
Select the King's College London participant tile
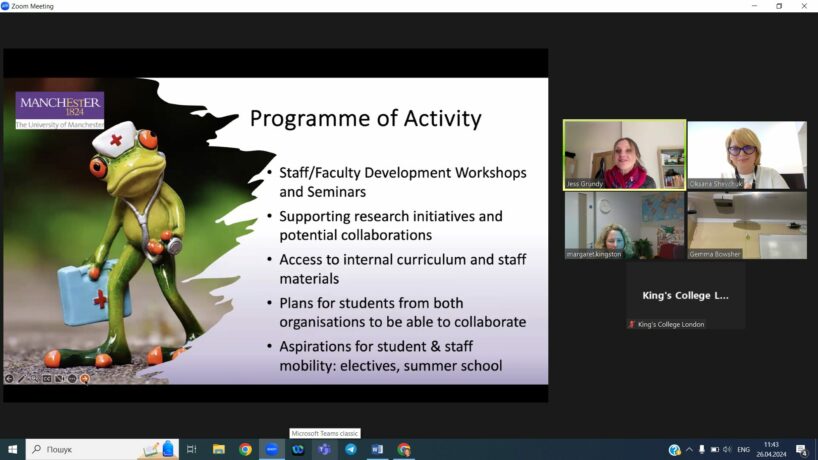pyautogui.click(x=685, y=296)
